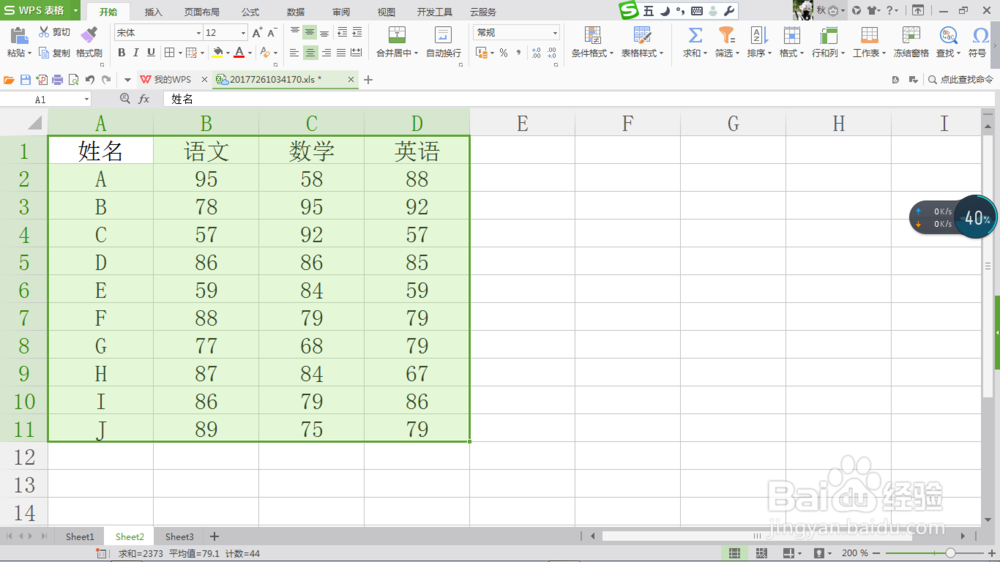Toggle align left
The image size is (1000, 562).
point(294,53)
